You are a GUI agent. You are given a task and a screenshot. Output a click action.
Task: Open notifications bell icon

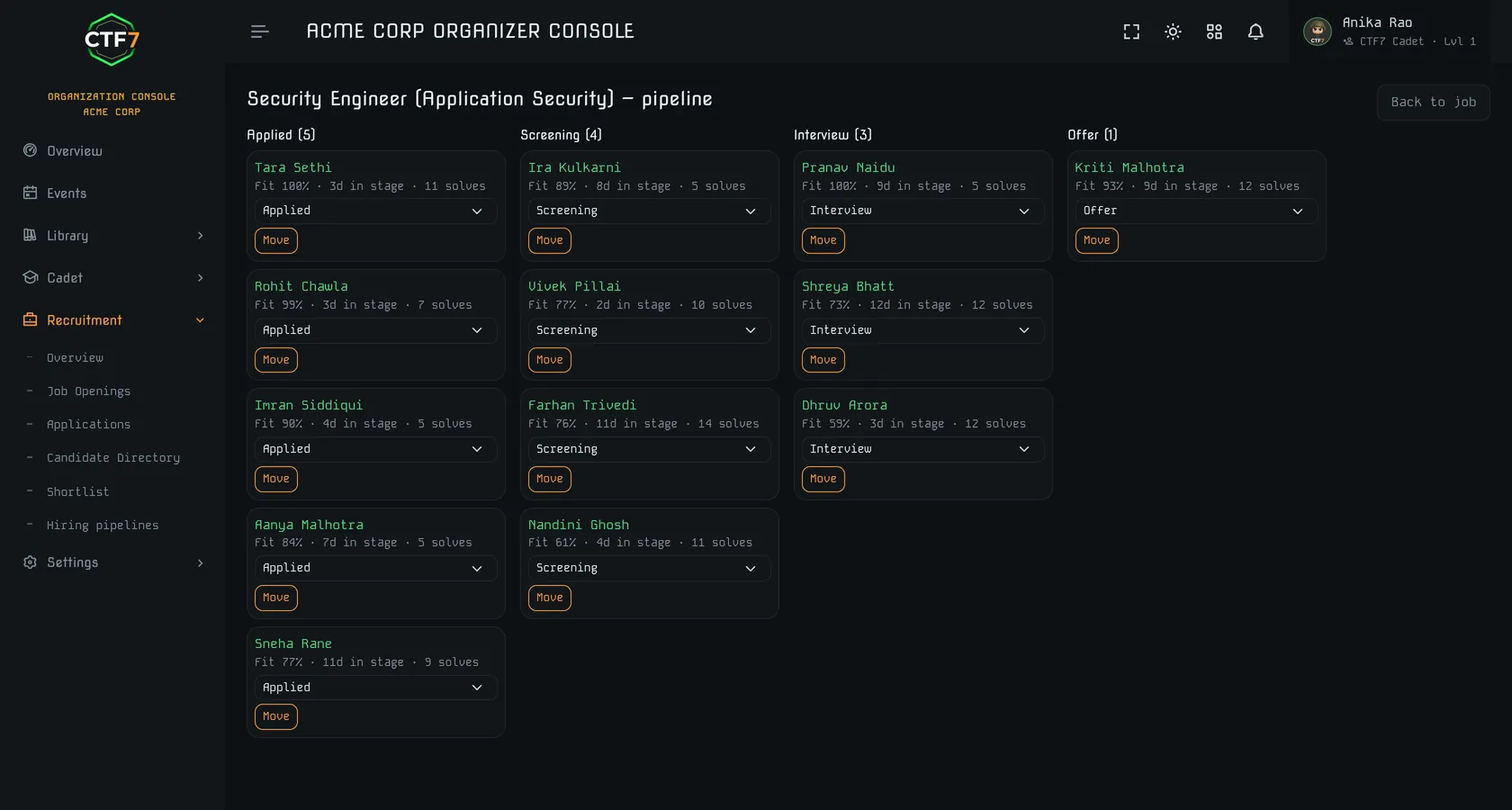click(1255, 31)
